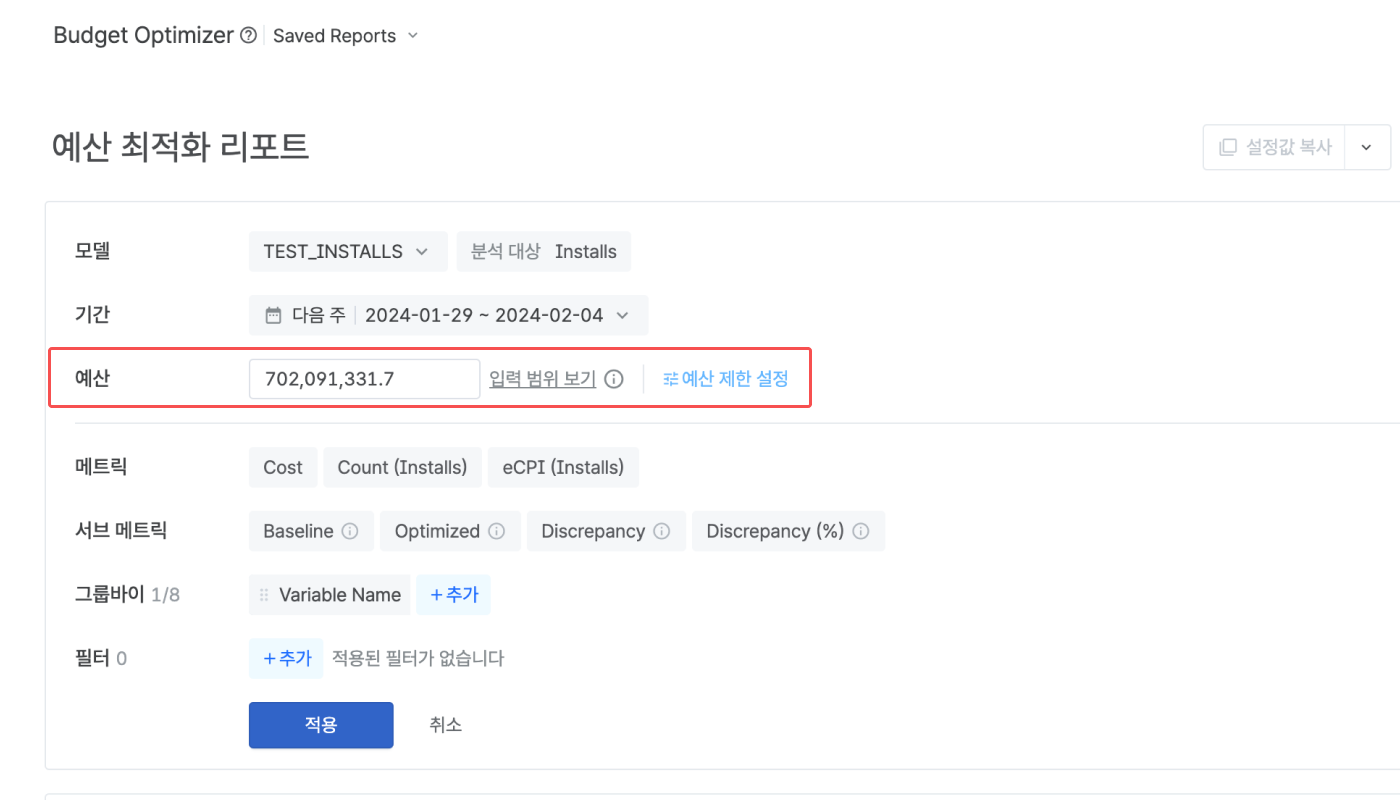Screen dimensions: 1400x800
Task: Click the Discrepancy (%) sub metric chip
Action: (788, 531)
